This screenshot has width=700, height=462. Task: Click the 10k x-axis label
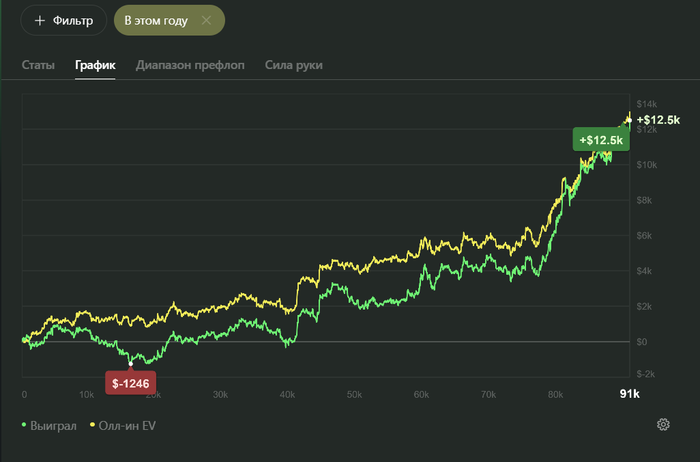(x=86, y=395)
